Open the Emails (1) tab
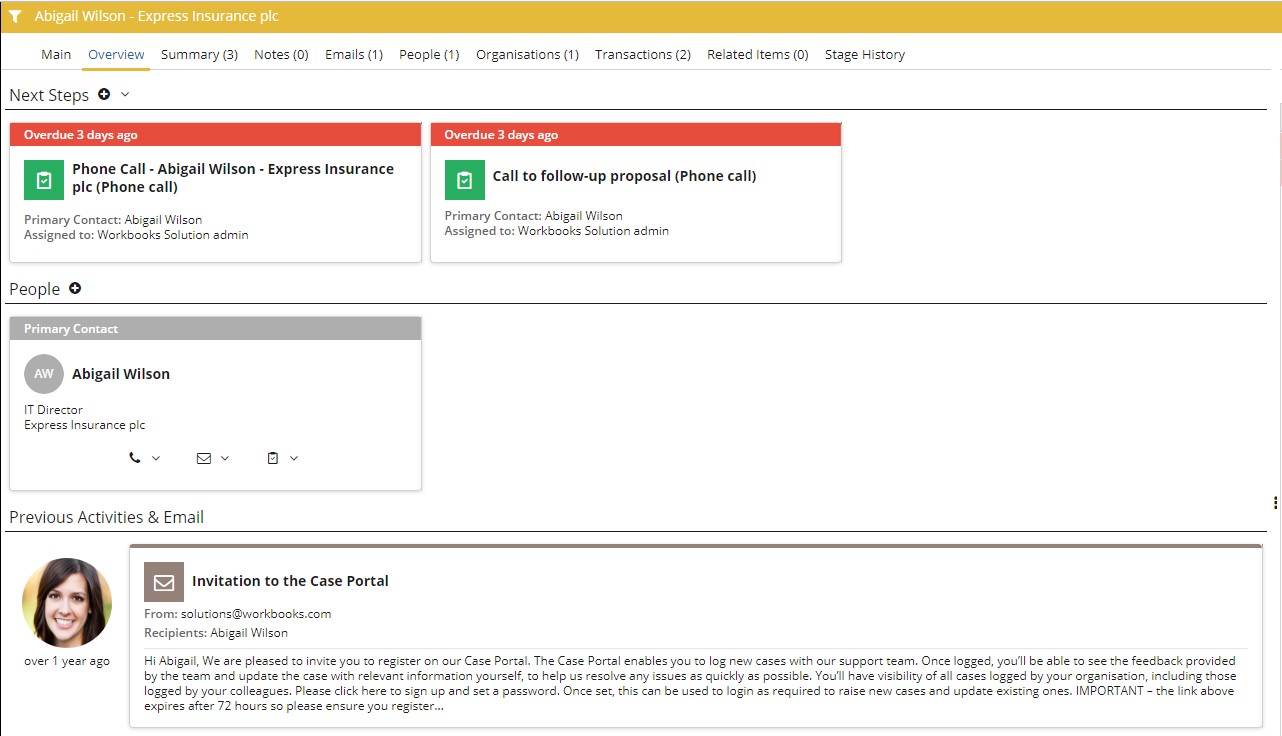This screenshot has height=736, width=1282. point(354,55)
